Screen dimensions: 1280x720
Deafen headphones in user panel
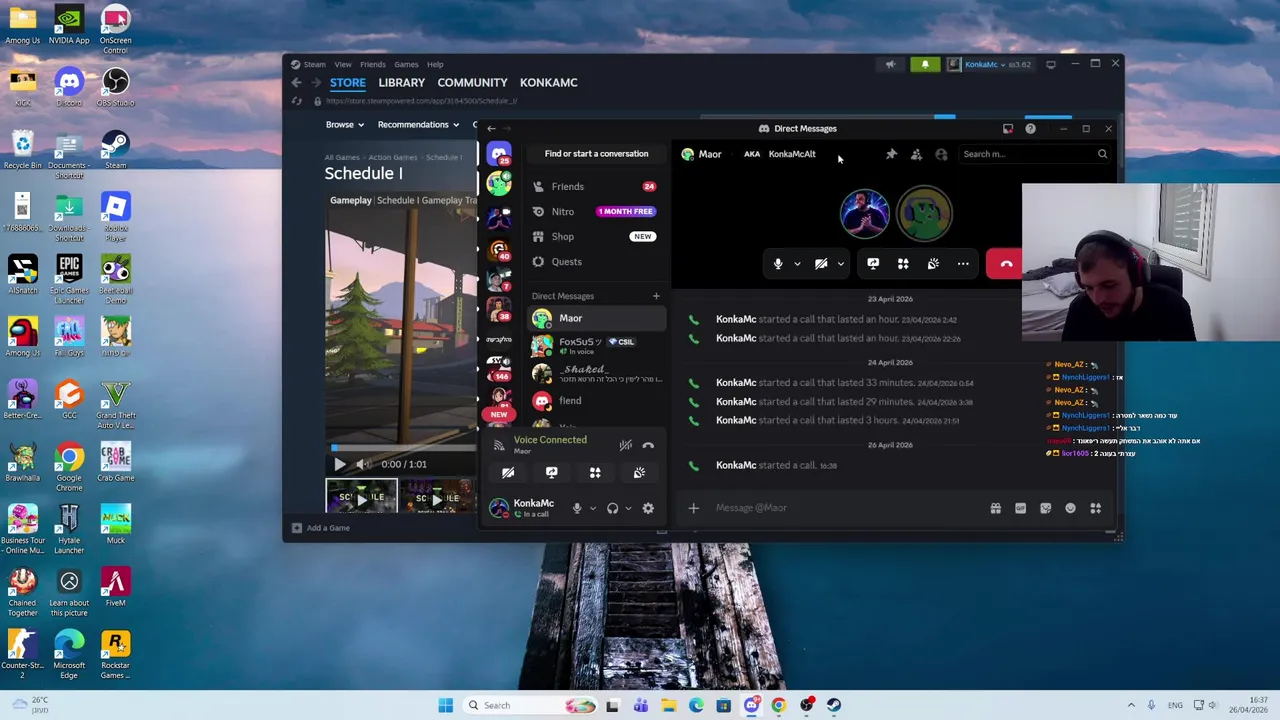tap(612, 508)
